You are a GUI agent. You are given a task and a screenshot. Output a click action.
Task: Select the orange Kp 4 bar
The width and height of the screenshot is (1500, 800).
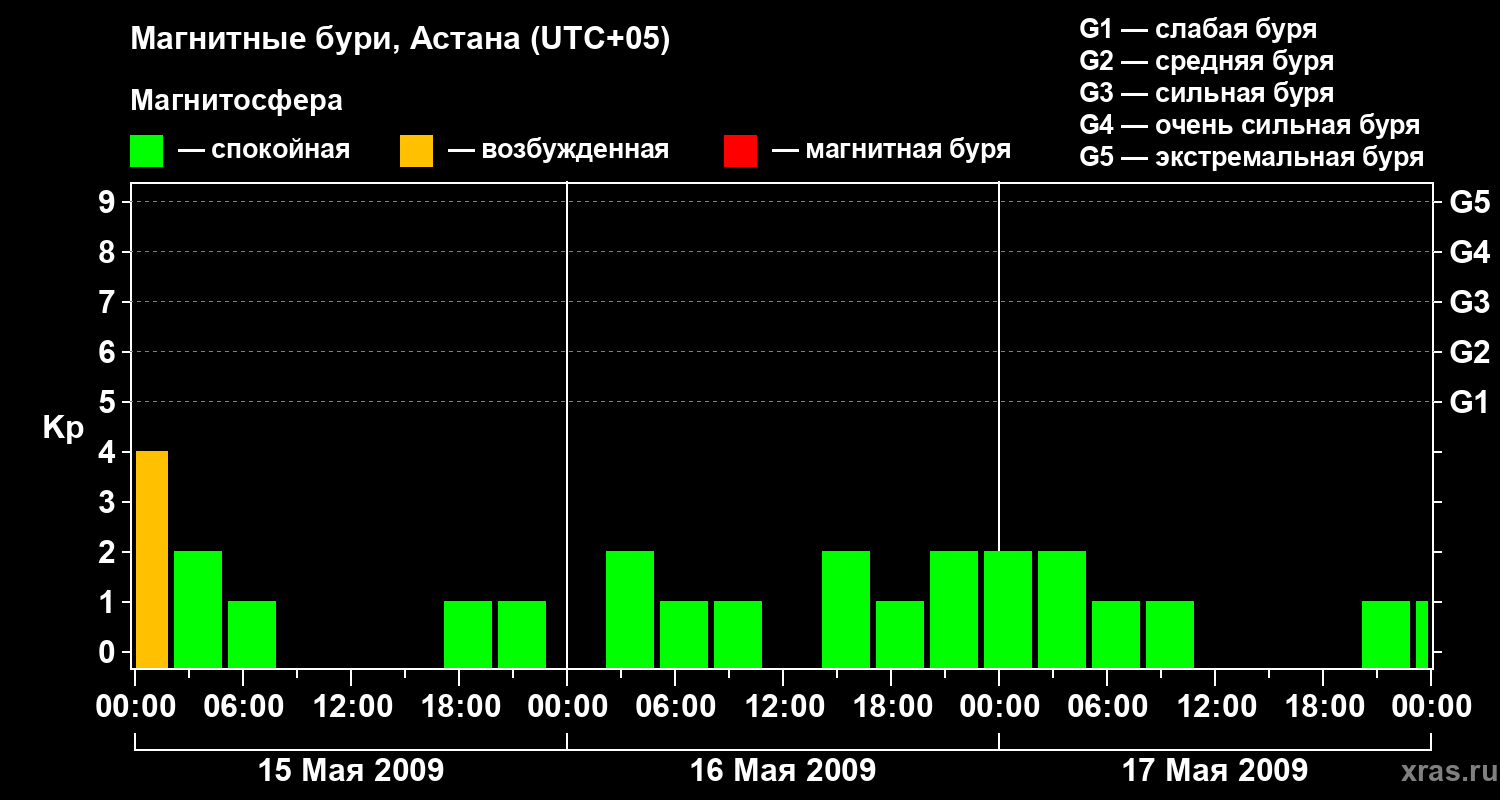pyautogui.click(x=152, y=559)
